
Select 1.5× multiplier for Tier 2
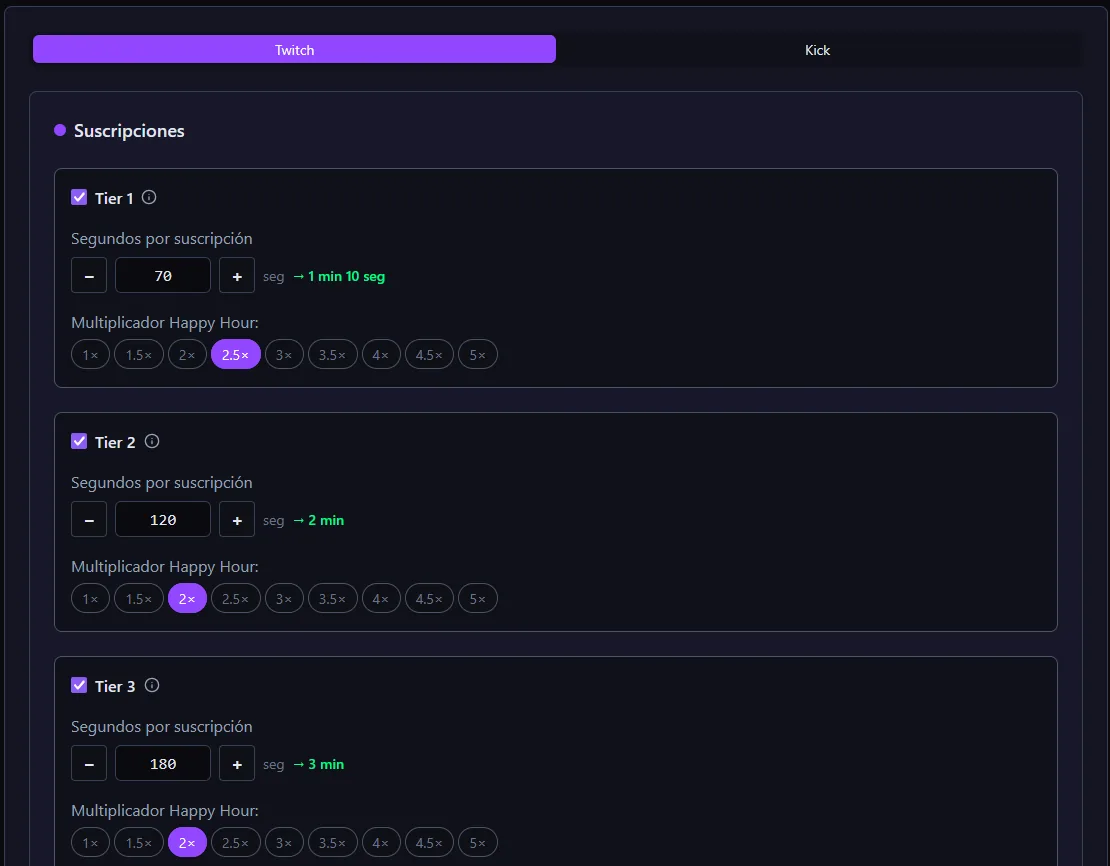[139, 599]
